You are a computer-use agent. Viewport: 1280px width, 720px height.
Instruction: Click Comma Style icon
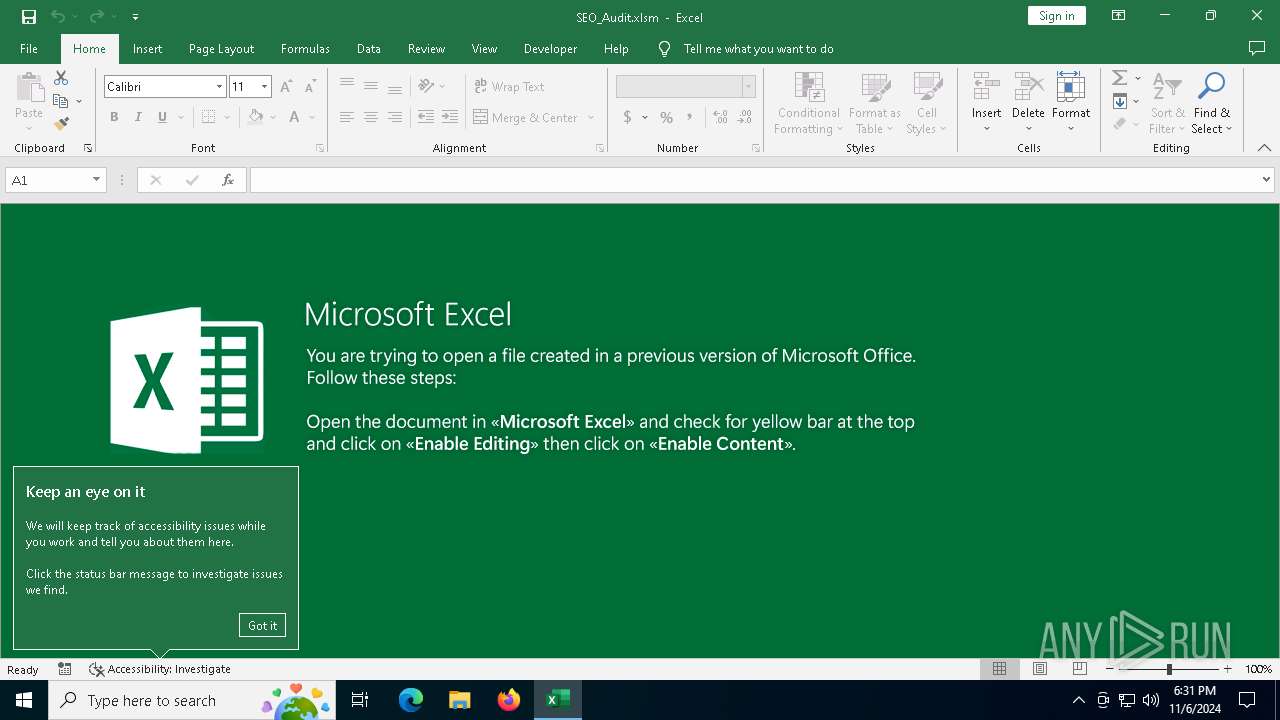(x=689, y=117)
